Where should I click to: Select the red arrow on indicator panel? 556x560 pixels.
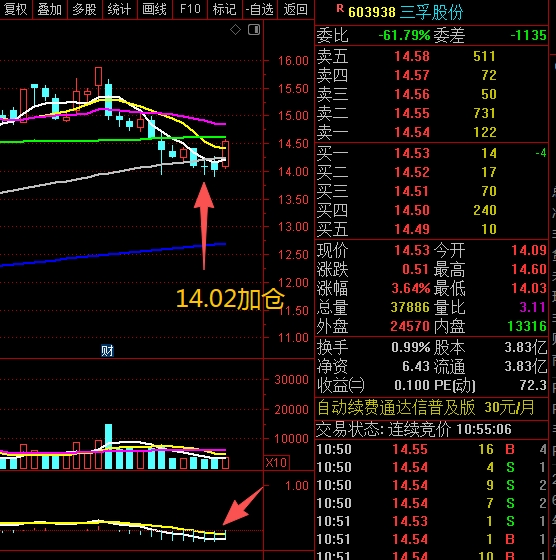click(x=243, y=506)
